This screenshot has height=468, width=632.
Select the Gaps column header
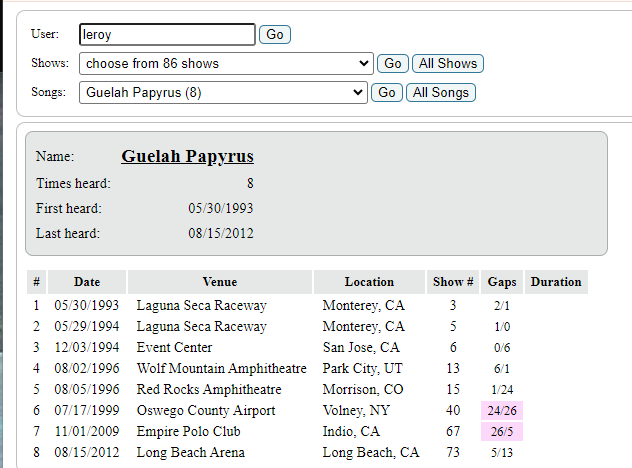pyautogui.click(x=501, y=282)
